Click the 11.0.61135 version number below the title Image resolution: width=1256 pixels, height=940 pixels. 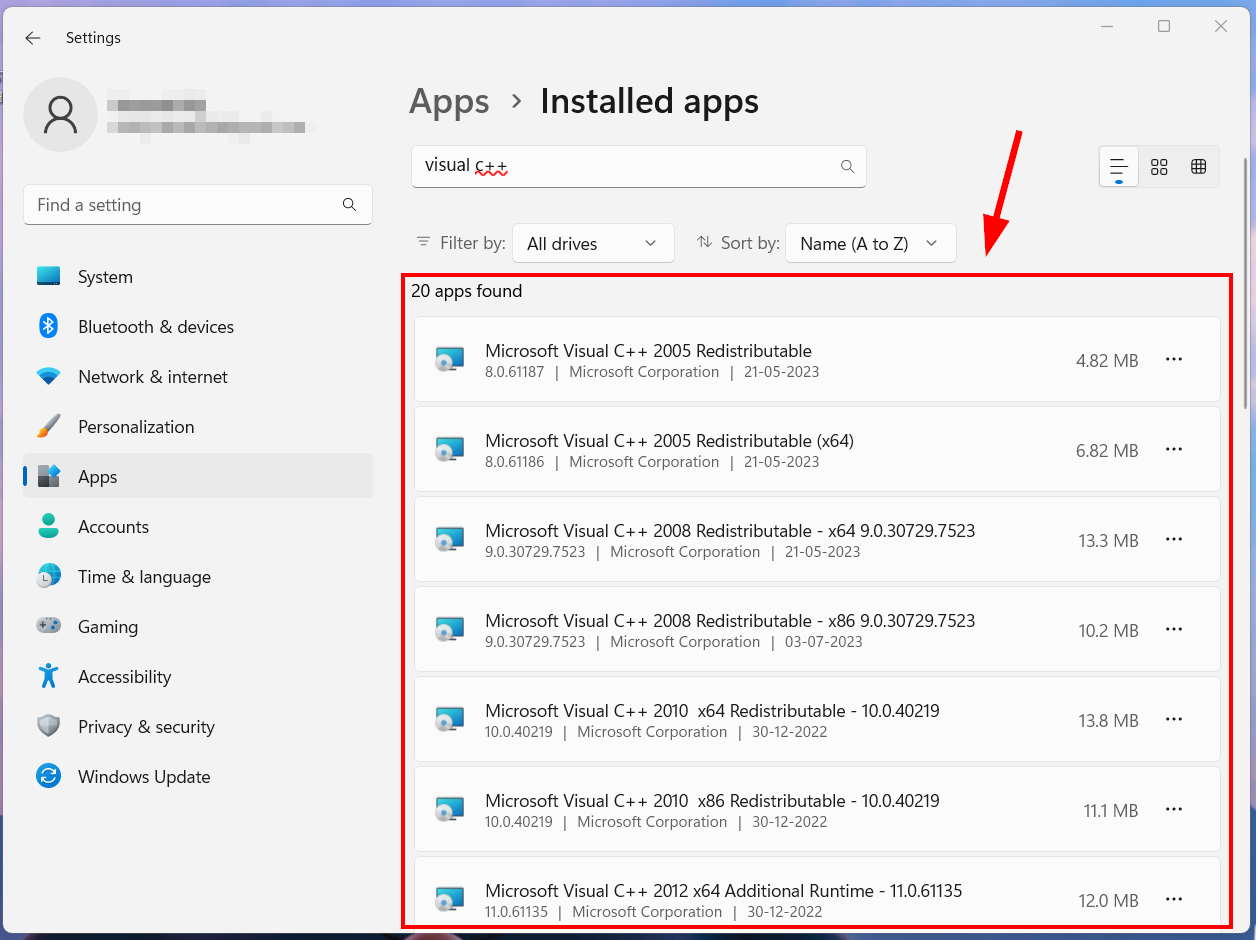(516, 912)
